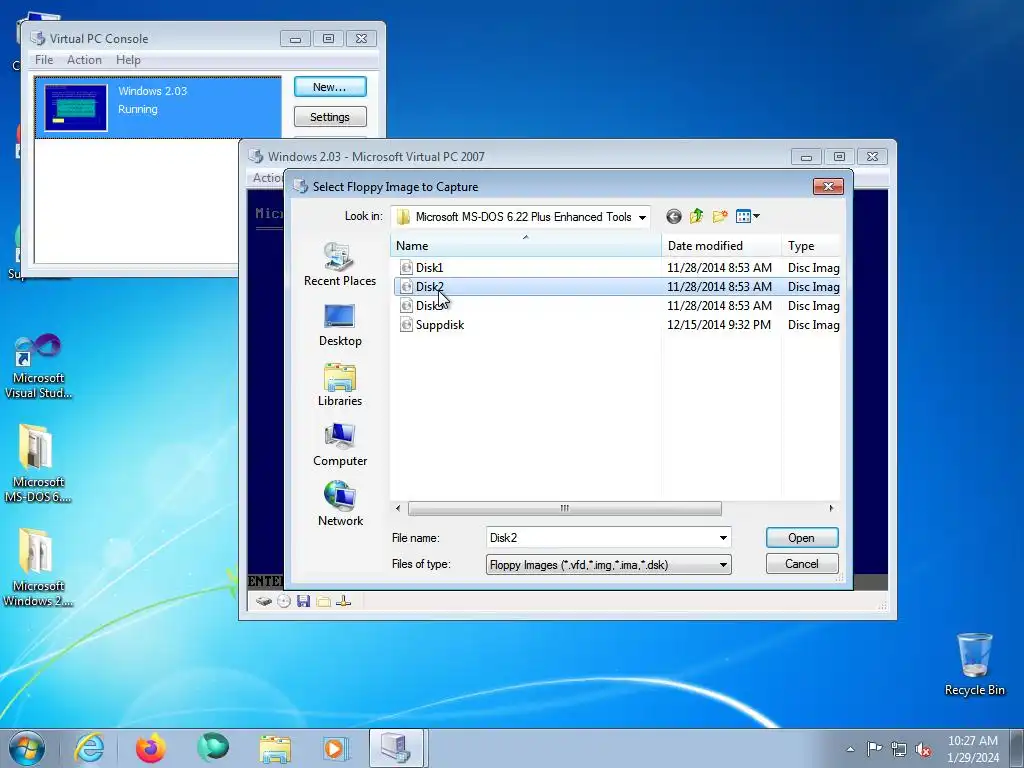Click hard disk status icon in Virtual PC
Screen dimensions: 1024x768
pos(264,601)
